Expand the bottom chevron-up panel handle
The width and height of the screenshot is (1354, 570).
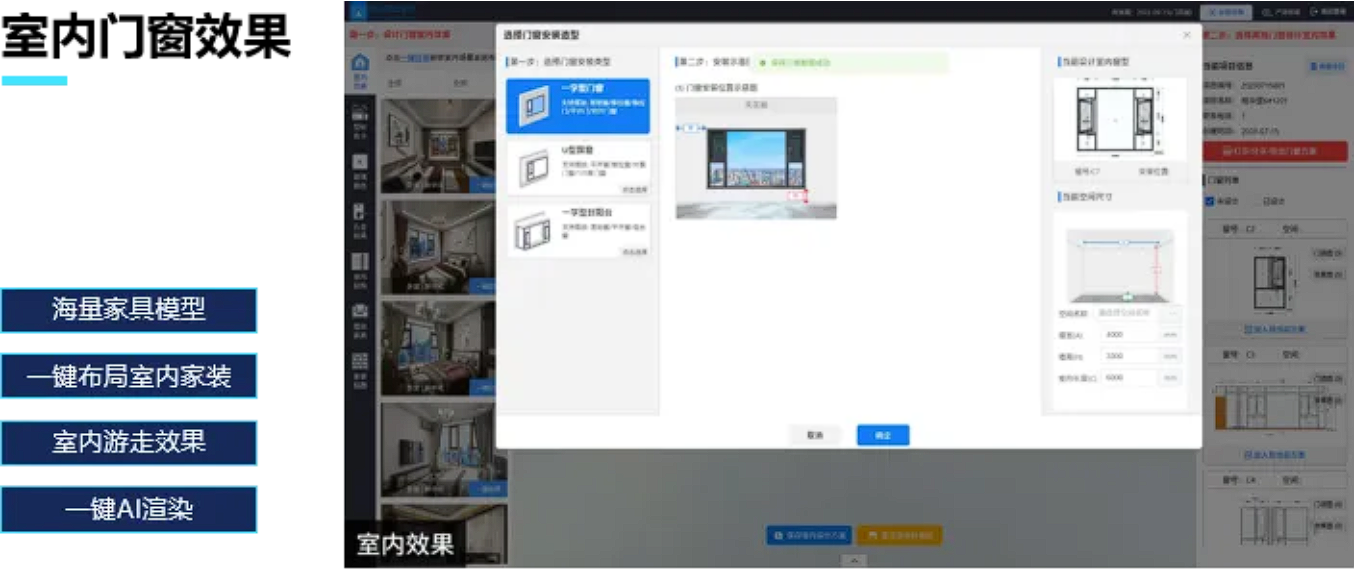pos(853,561)
